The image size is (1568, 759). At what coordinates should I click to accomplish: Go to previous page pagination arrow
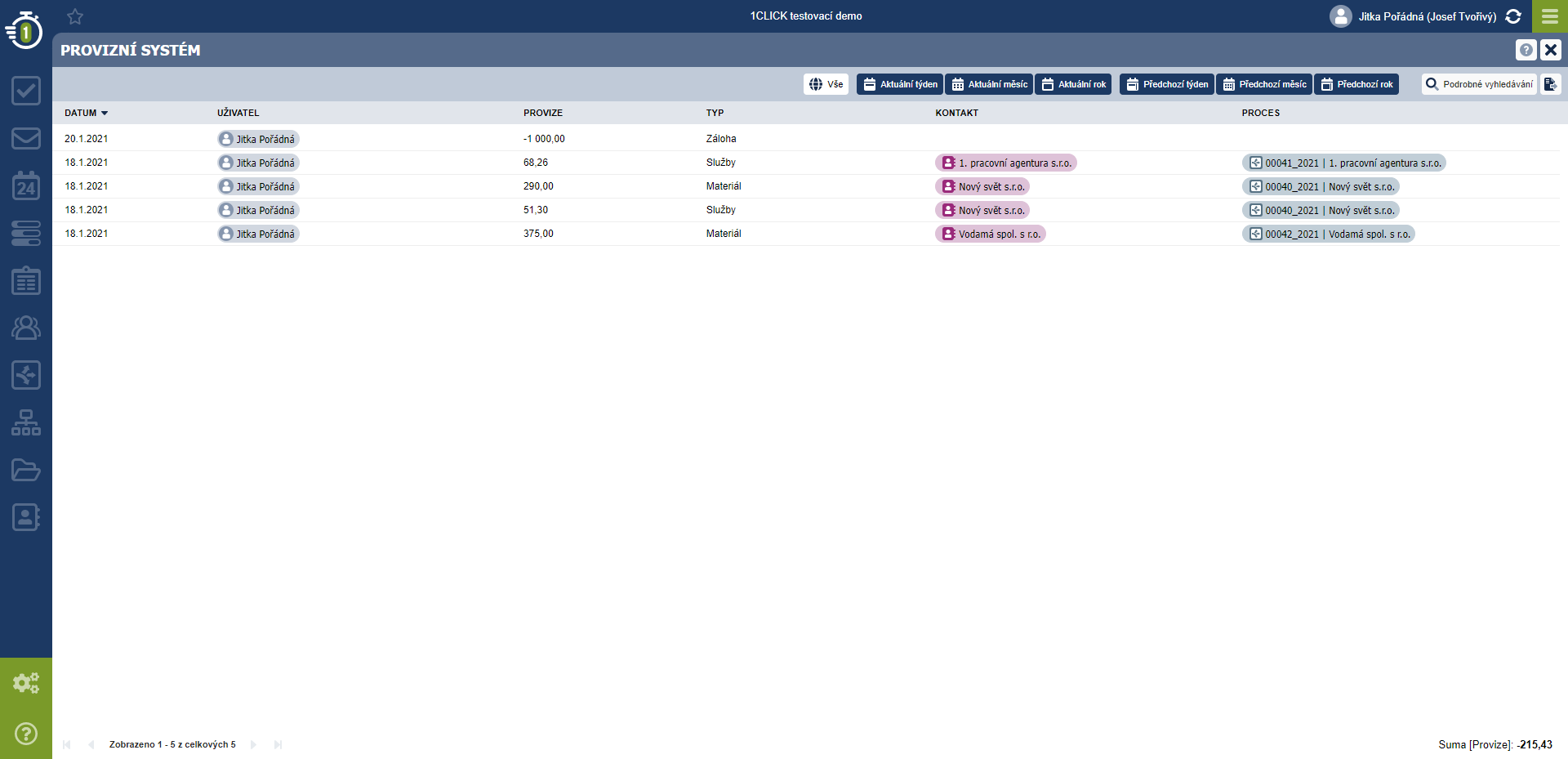pyautogui.click(x=91, y=744)
